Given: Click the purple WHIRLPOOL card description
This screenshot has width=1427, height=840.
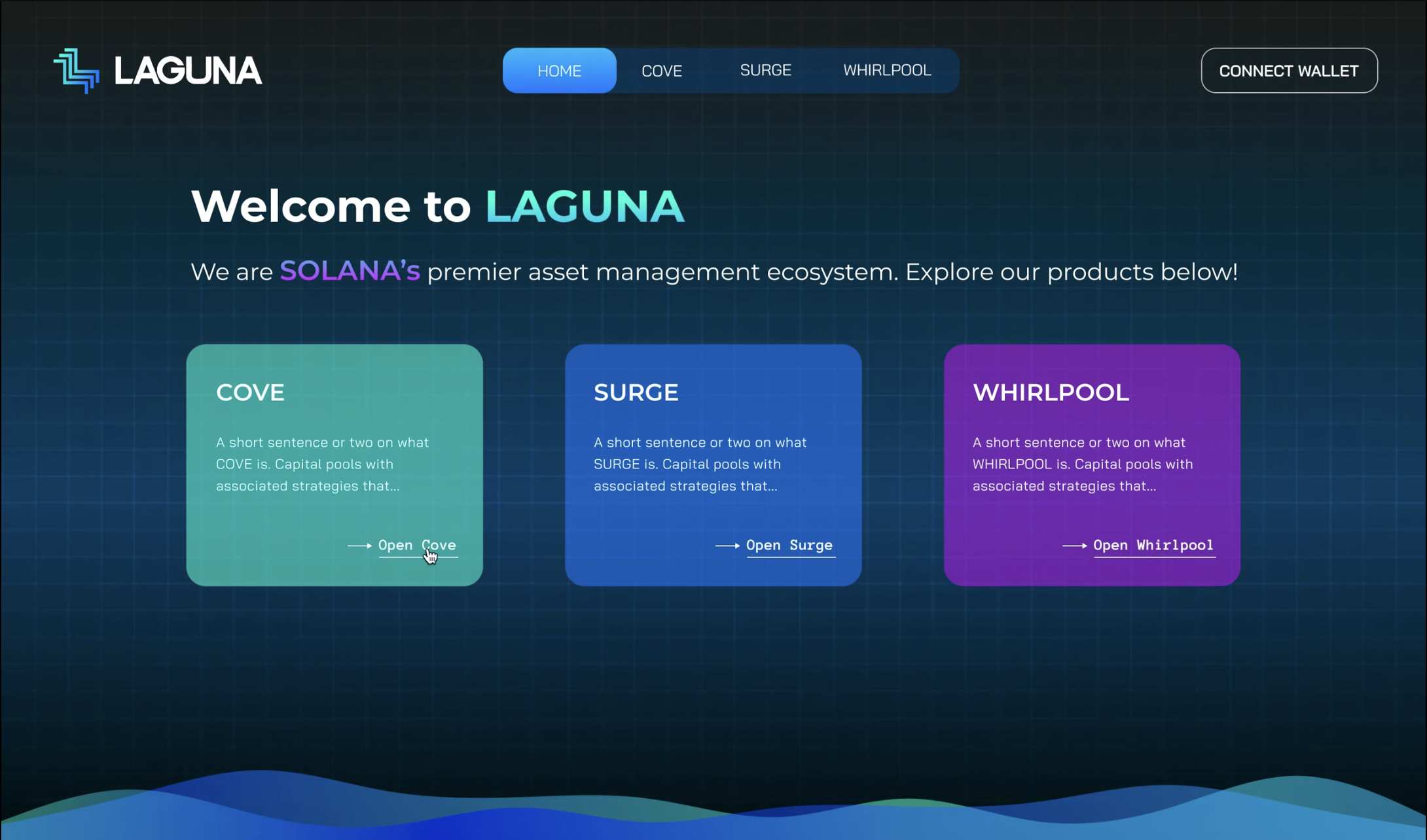Looking at the screenshot, I should 1082,464.
